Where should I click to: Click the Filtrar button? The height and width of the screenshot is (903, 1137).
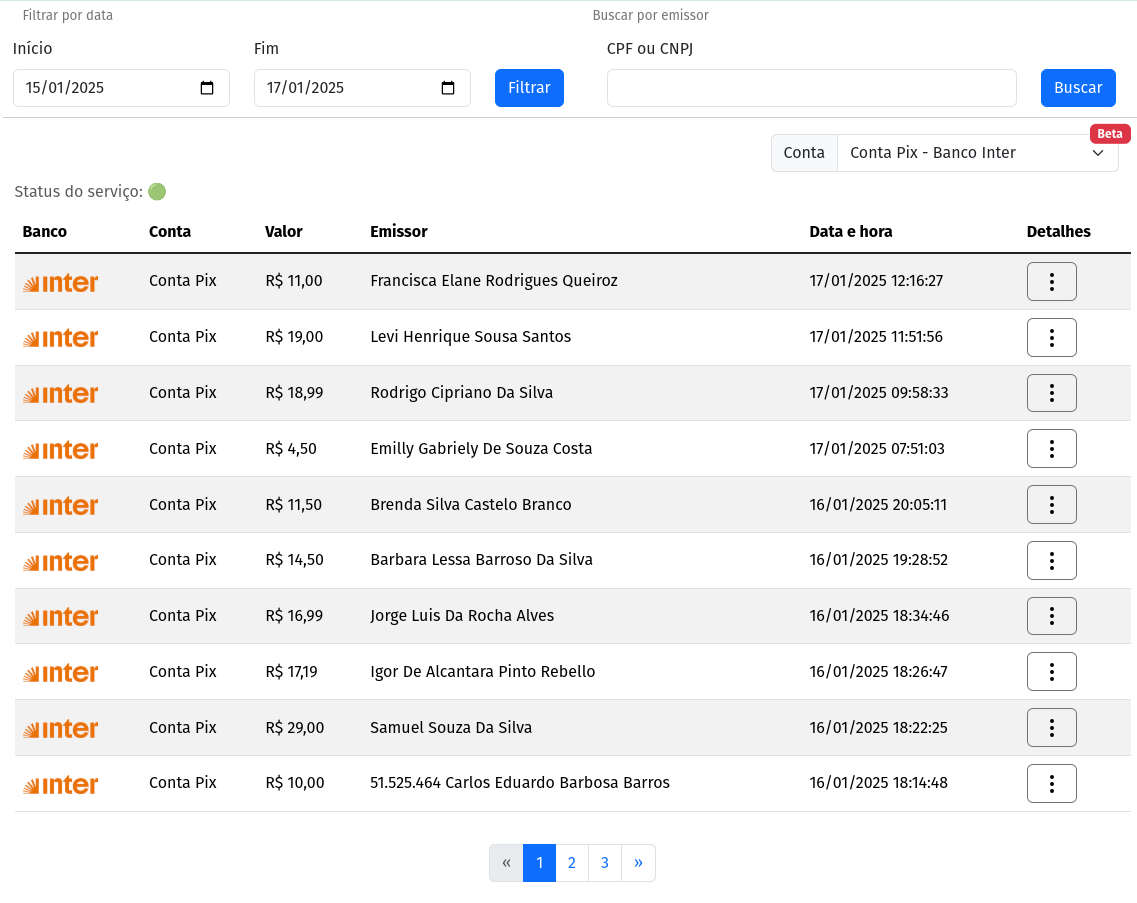pyautogui.click(x=529, y=88)
